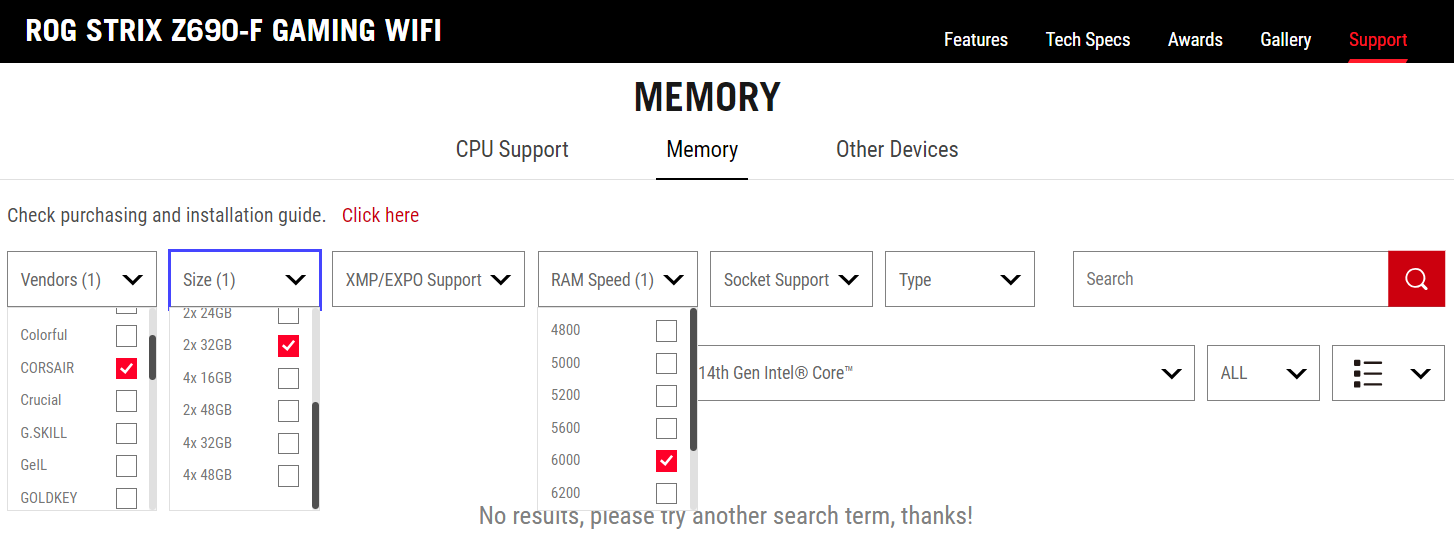Screen dimensions: 1454x535
Task: Expand the XMP/EXPO Support chevron
Action: tap(501, 280)
